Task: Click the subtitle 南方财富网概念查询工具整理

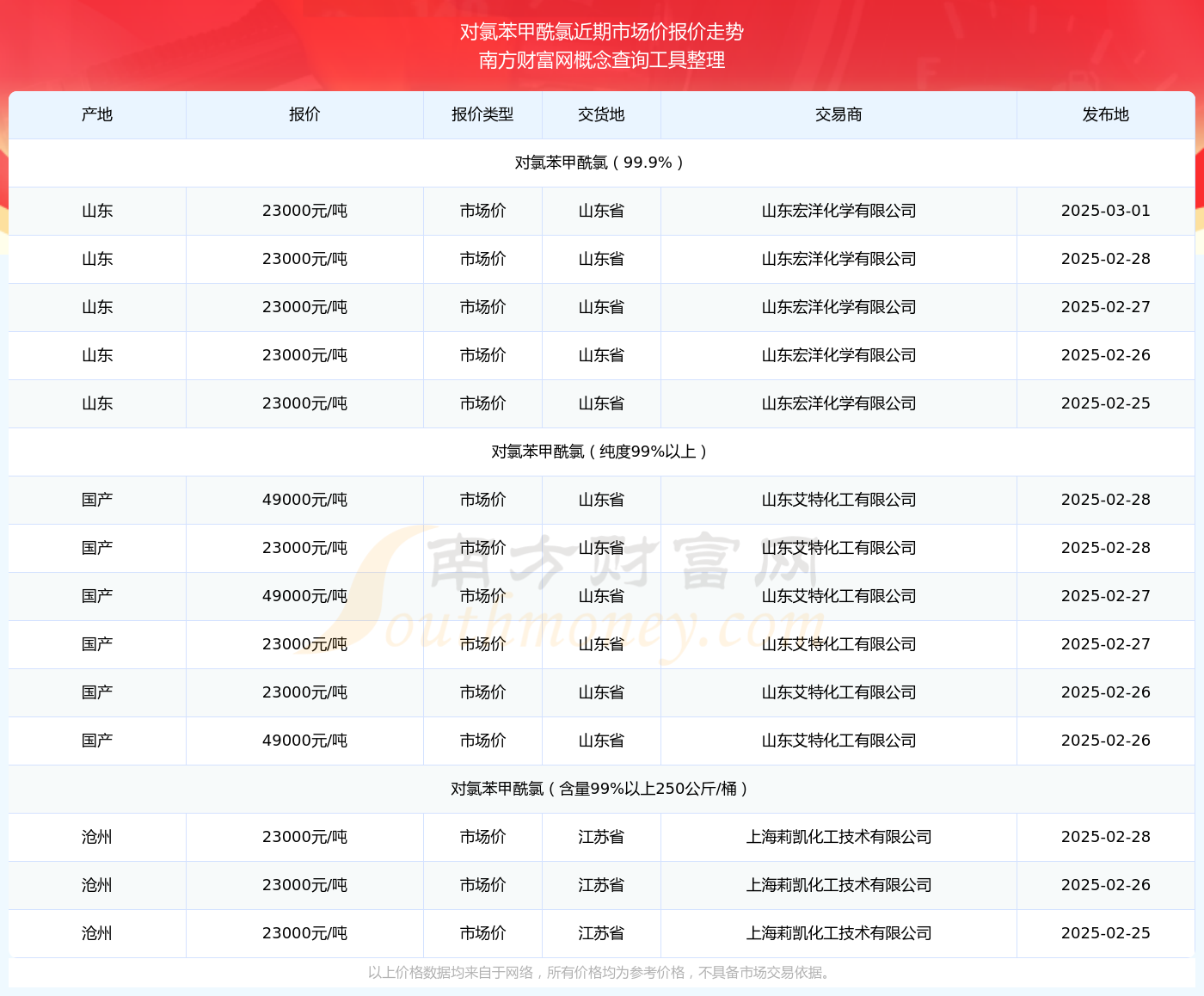Action: click(602, 60)
